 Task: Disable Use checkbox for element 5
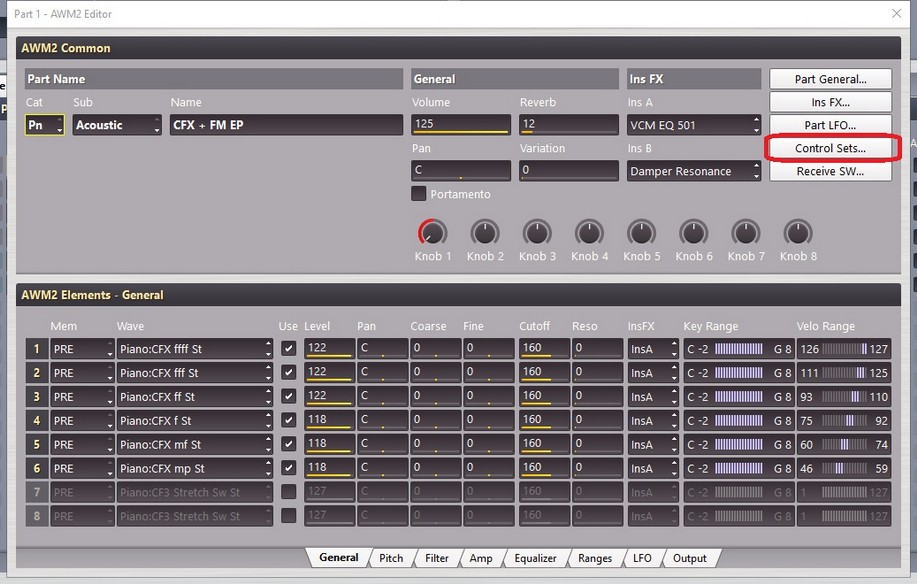click(288, 444)
